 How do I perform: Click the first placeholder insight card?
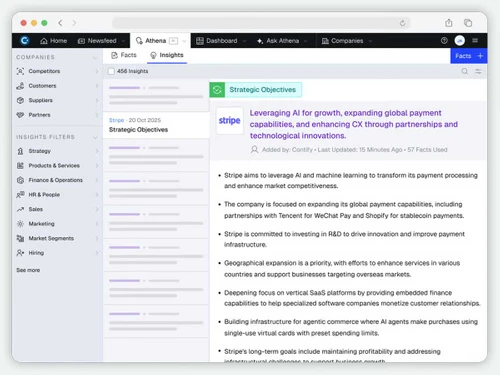156,95
